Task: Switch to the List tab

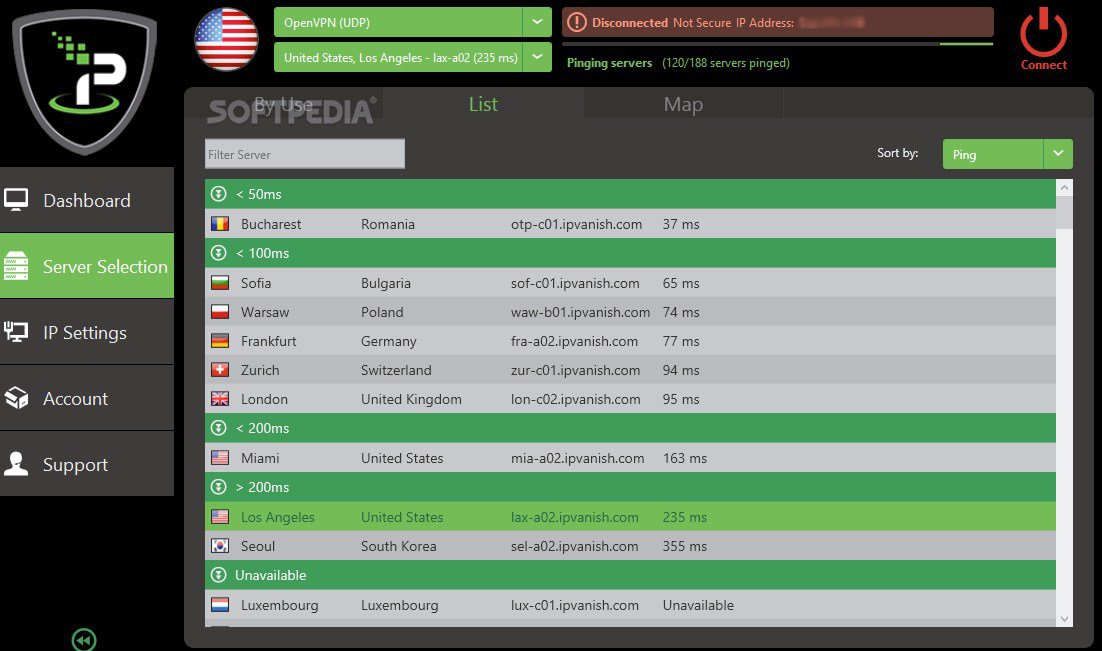Action: tap(484, 104)
